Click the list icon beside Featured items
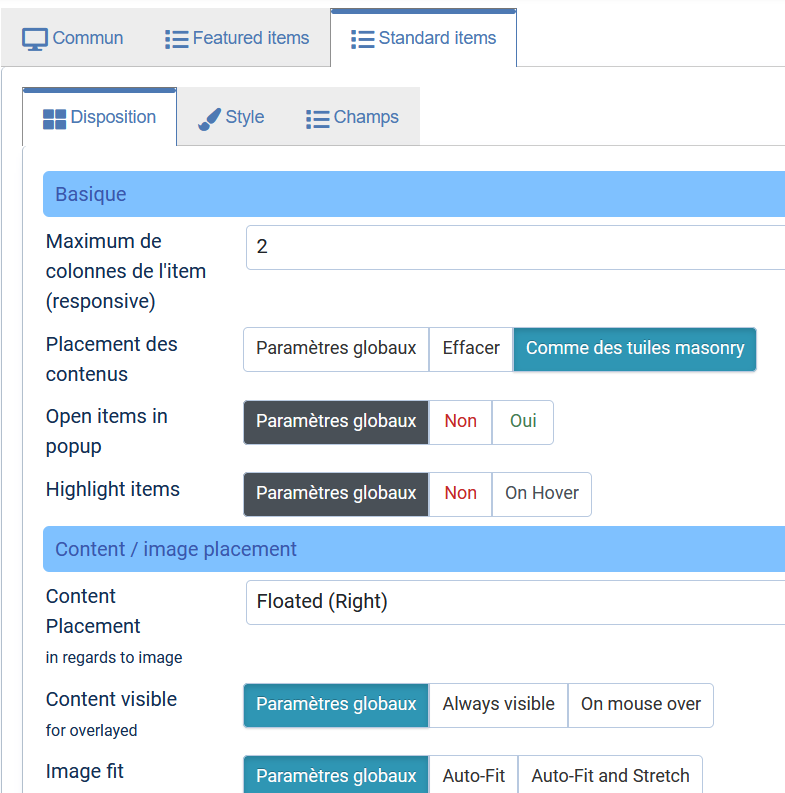The width and height of the screenshot is (785, 793). 177,39
